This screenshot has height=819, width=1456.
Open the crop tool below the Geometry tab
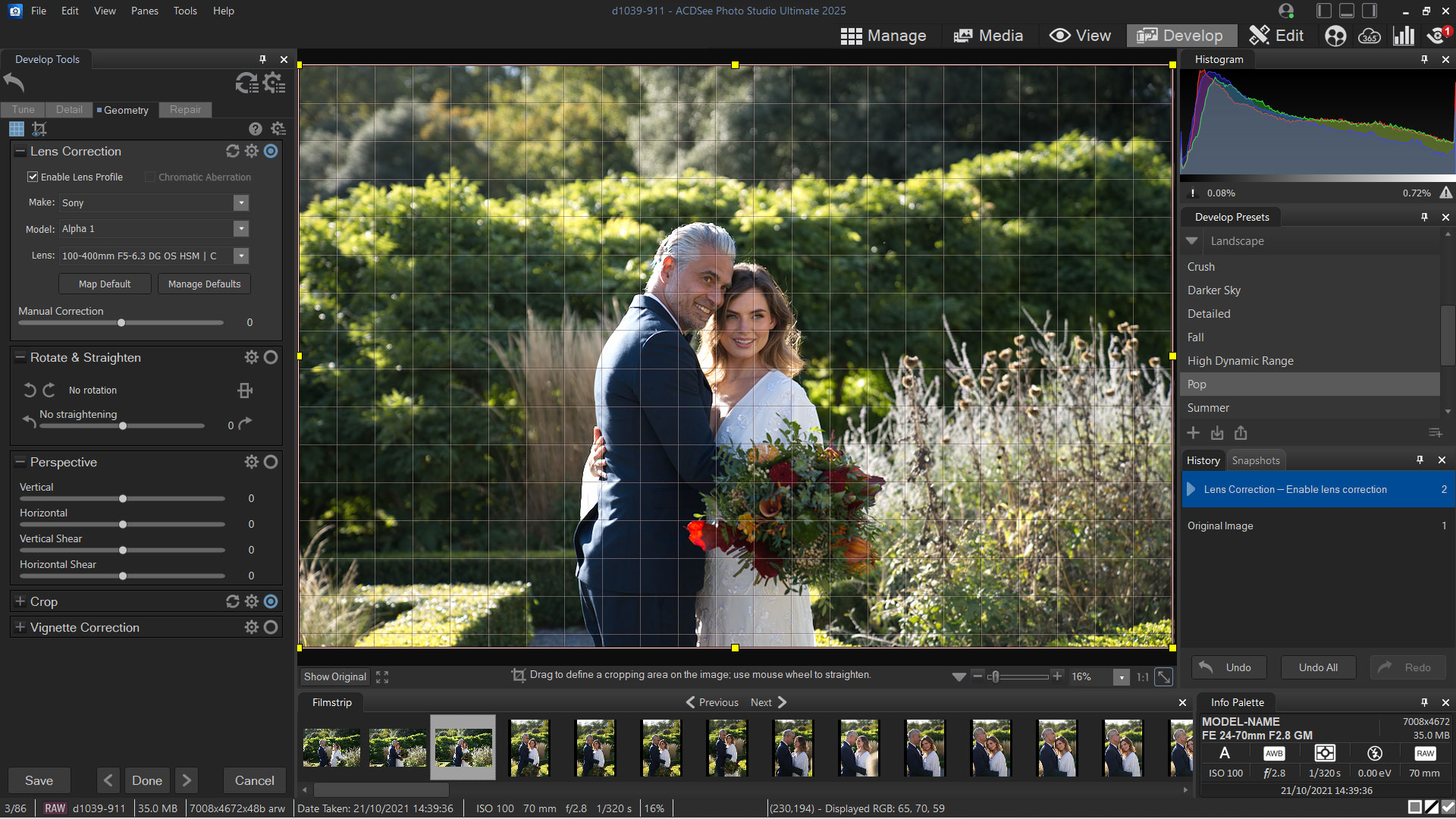(39, 129)
